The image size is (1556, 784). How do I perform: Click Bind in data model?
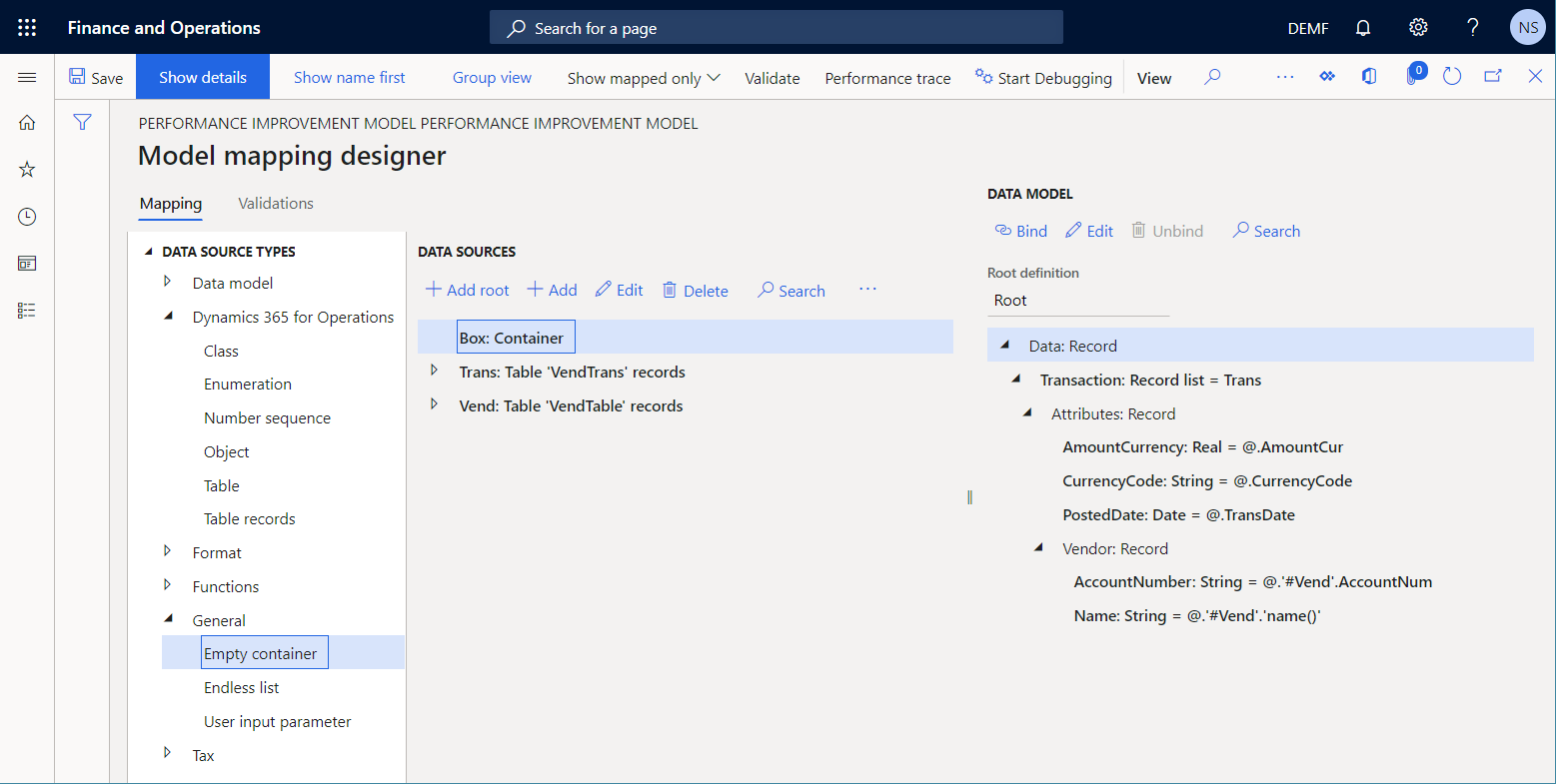tap(1021, 231)
